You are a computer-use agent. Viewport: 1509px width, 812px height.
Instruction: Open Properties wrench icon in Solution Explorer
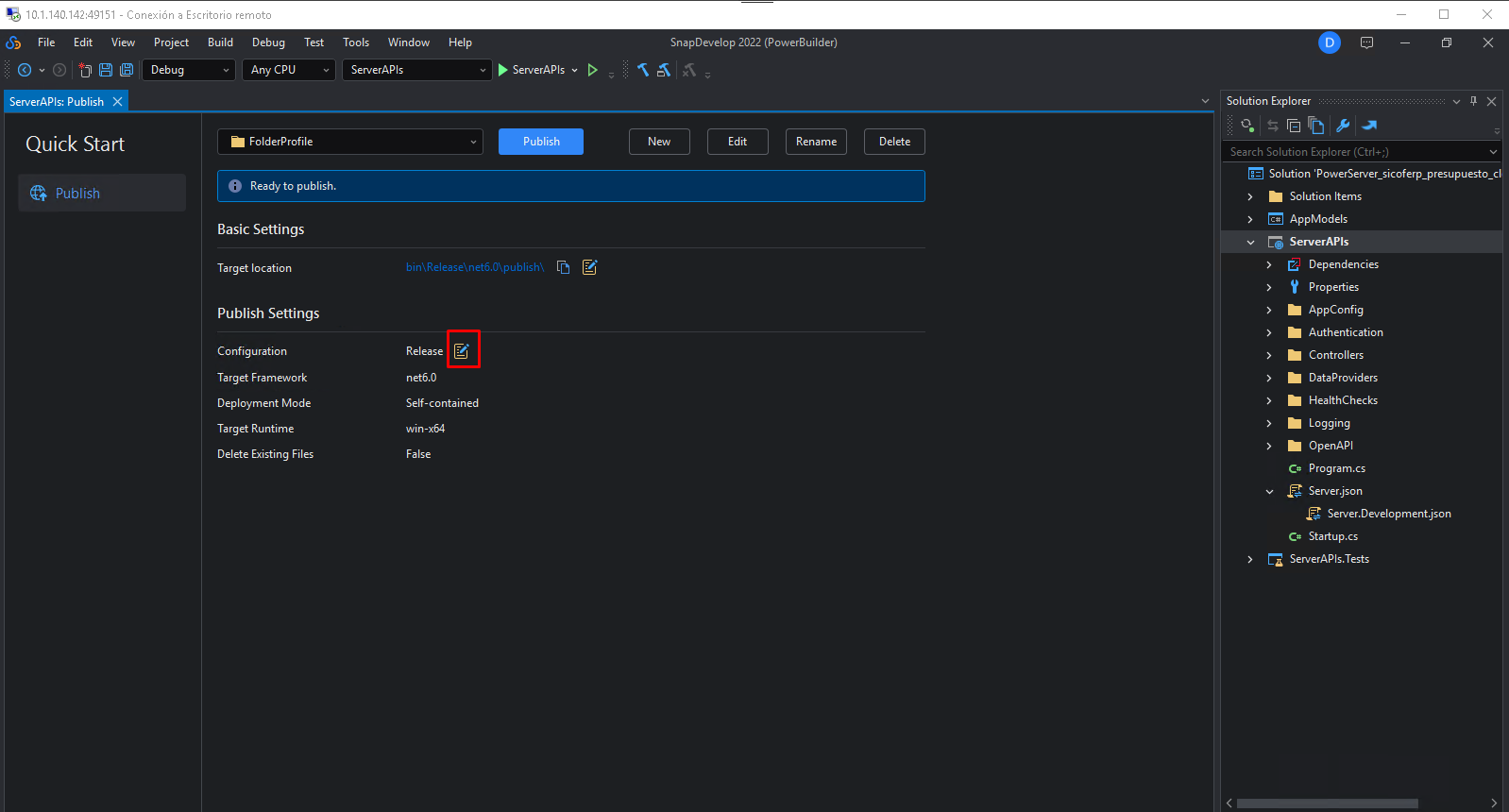tap(1343, 126)
